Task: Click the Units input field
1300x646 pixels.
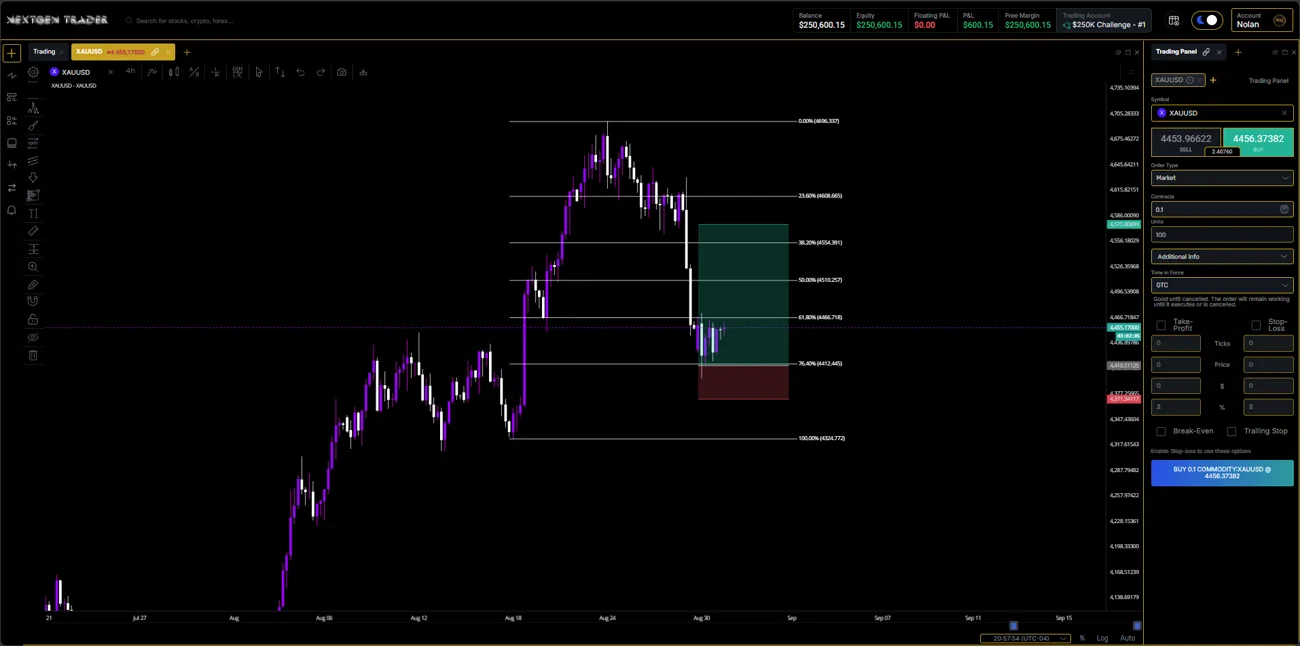Action: (1222, 235)
